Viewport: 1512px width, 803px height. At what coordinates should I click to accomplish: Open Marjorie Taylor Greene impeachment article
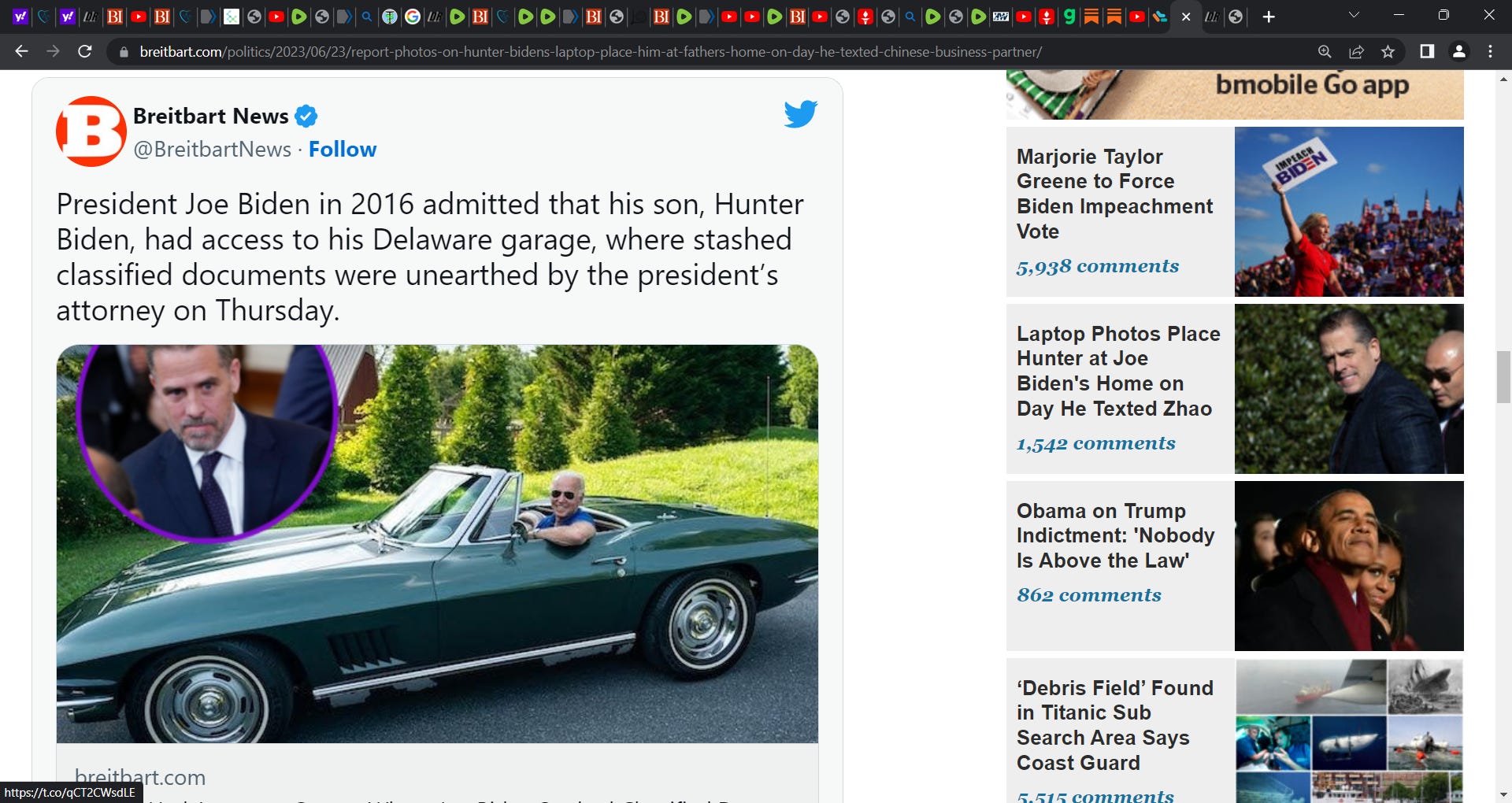[x=1114, y=194]
